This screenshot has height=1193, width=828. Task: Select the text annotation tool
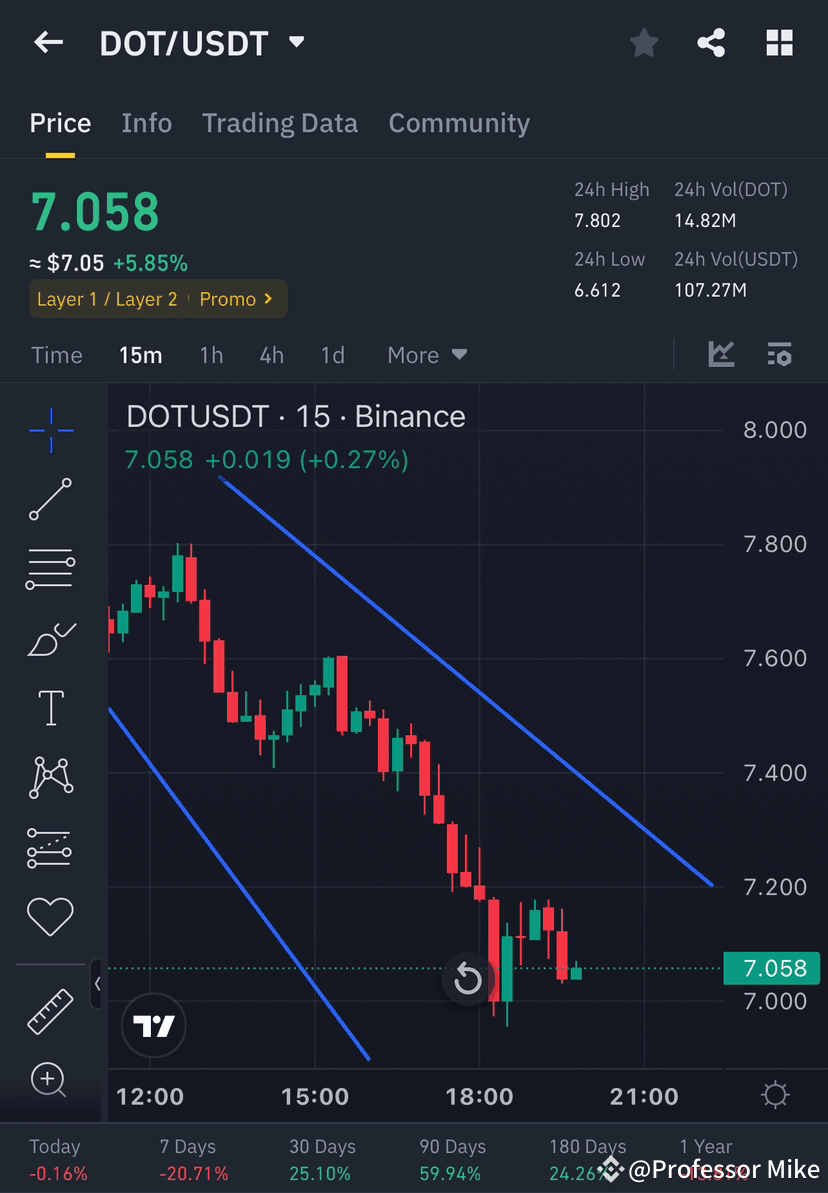click(50, 707)
